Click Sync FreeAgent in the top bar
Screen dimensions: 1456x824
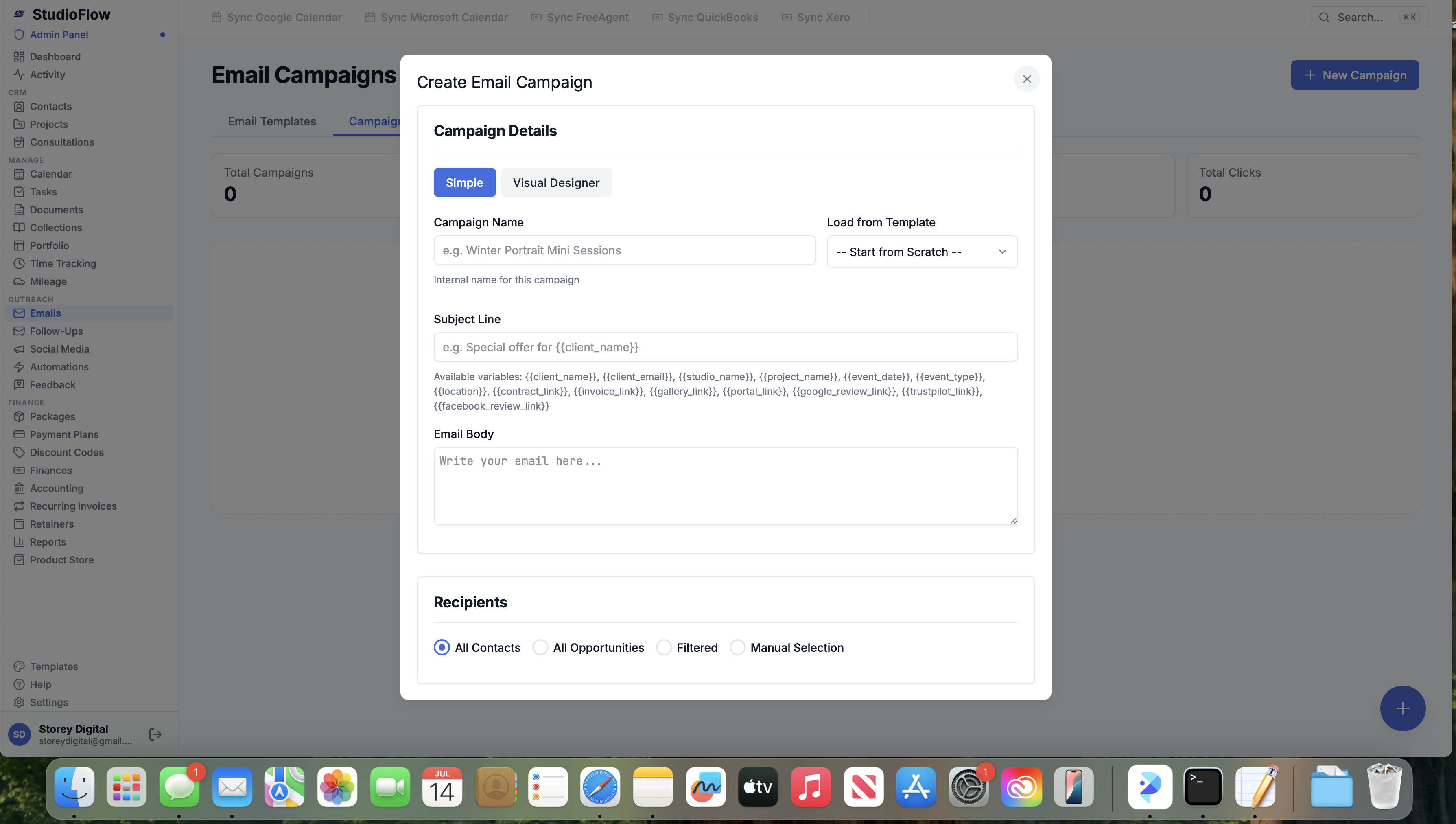tap(580, 18)
